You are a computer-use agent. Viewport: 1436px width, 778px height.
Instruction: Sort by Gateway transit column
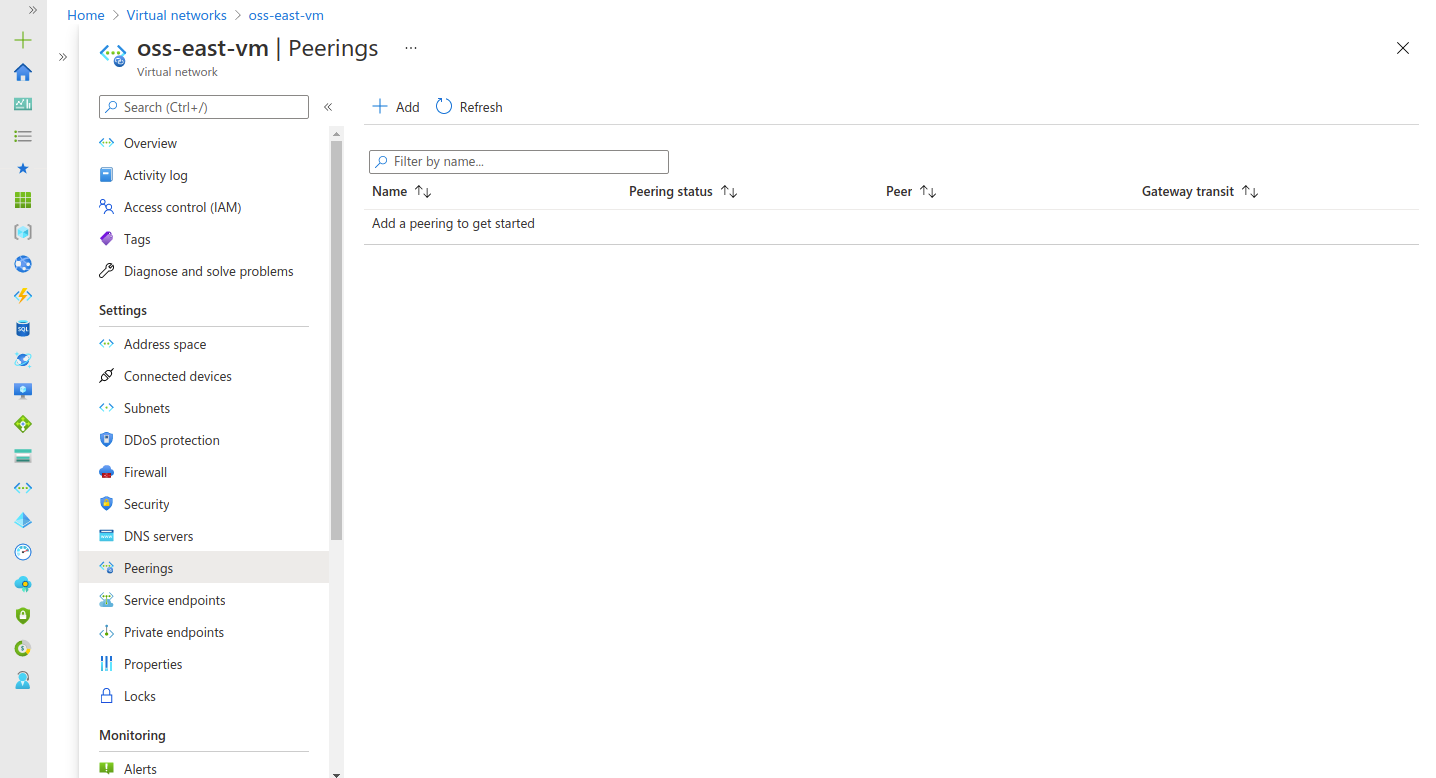[1250, 192]
